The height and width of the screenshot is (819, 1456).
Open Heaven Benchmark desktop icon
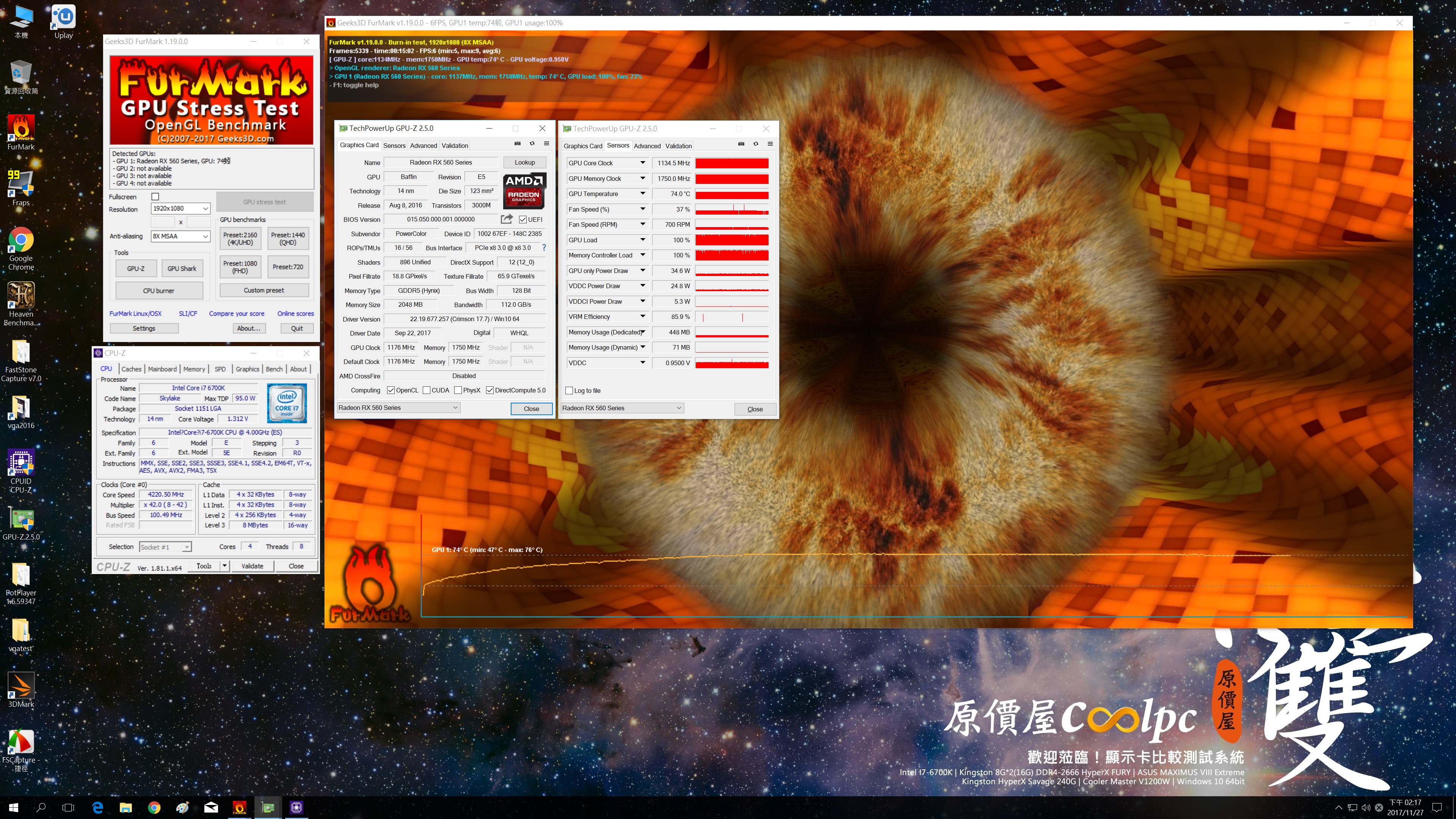click(21, 304)
